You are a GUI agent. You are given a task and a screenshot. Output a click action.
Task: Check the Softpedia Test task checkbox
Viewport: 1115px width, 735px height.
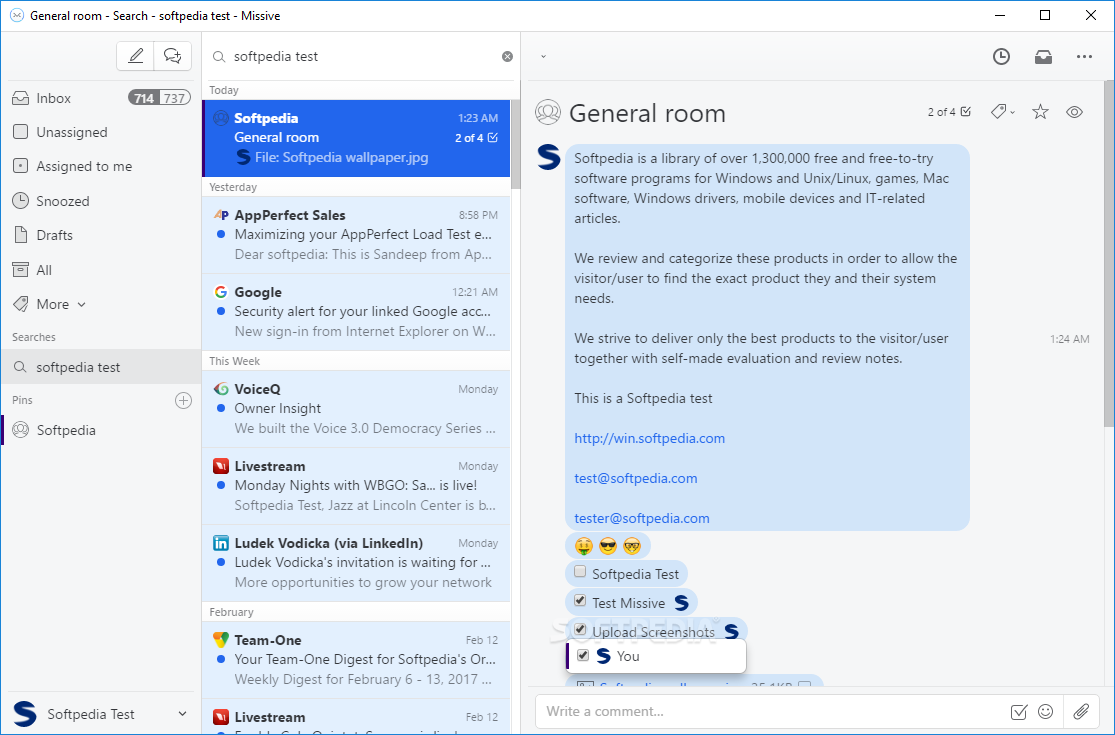click(x=580, y=572)
